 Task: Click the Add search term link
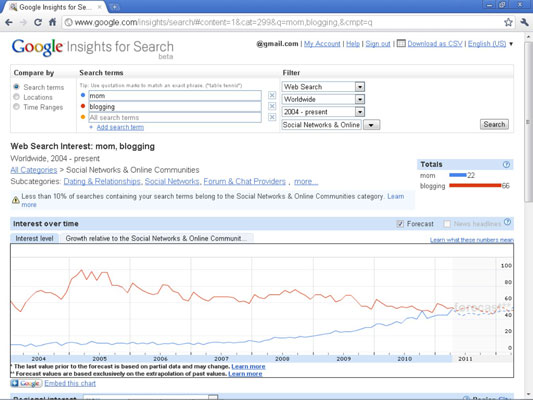120,127
